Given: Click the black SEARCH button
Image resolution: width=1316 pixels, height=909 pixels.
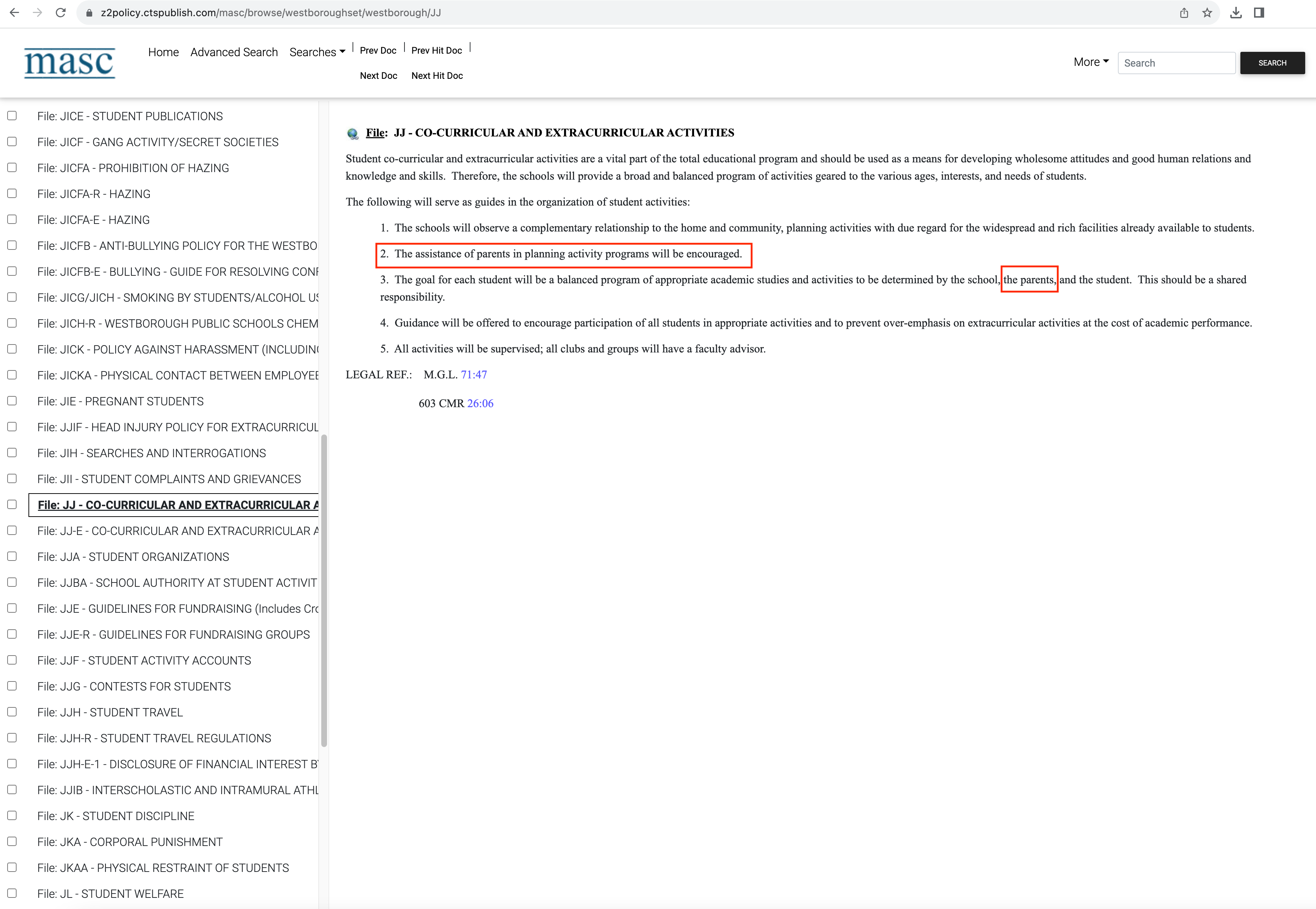Looking at the screenshot, I should click(1272, 63).
